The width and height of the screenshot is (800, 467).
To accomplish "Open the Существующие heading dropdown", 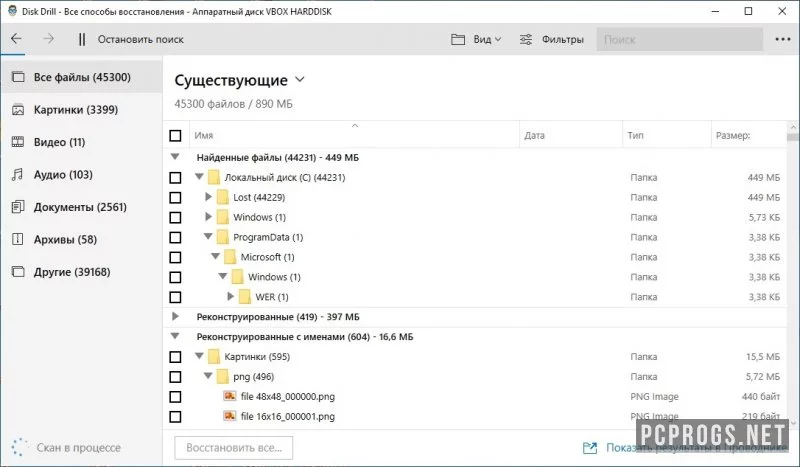I will coord(300,80).
